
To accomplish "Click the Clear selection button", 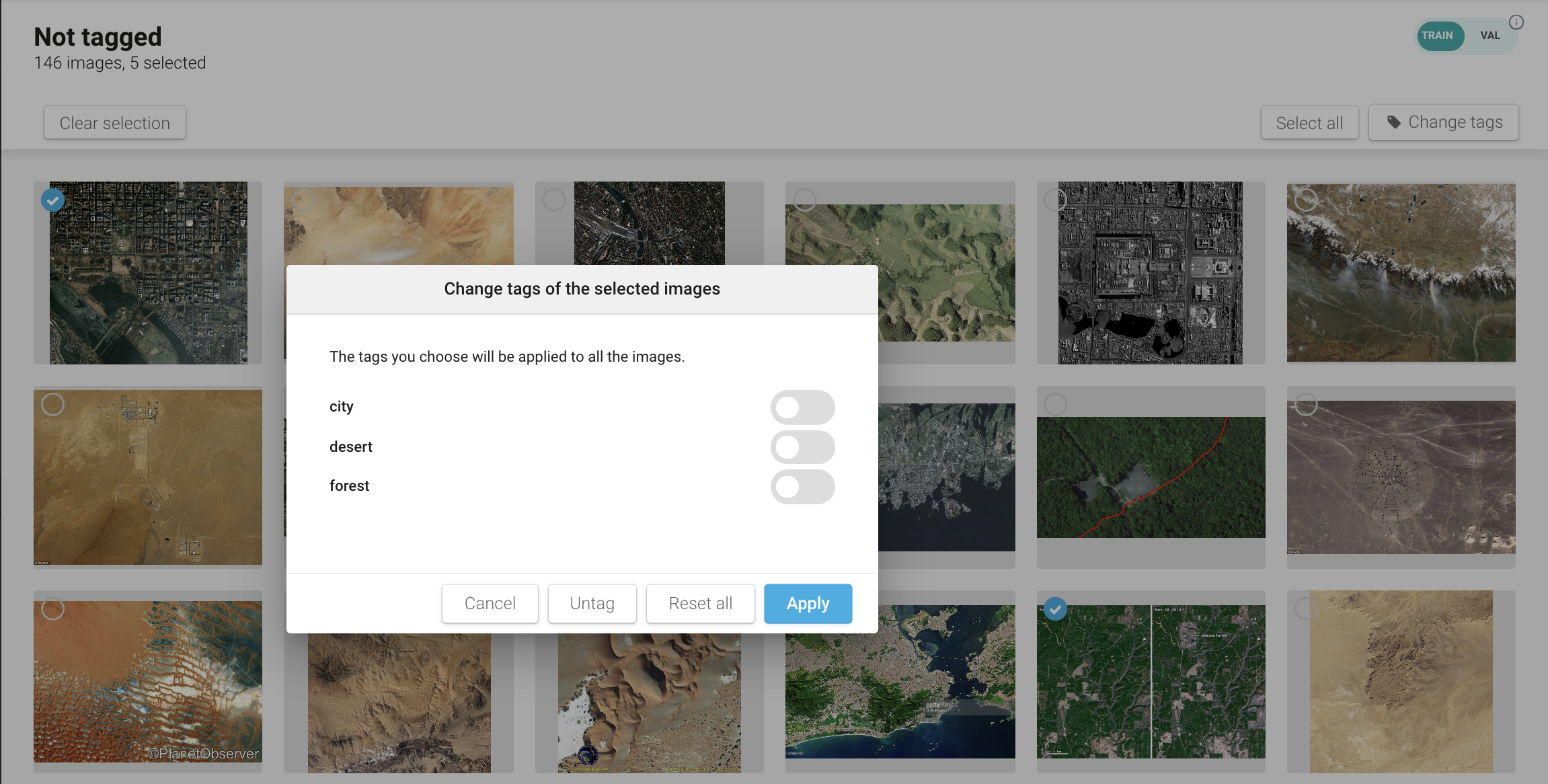I will [x=115, y=123].
